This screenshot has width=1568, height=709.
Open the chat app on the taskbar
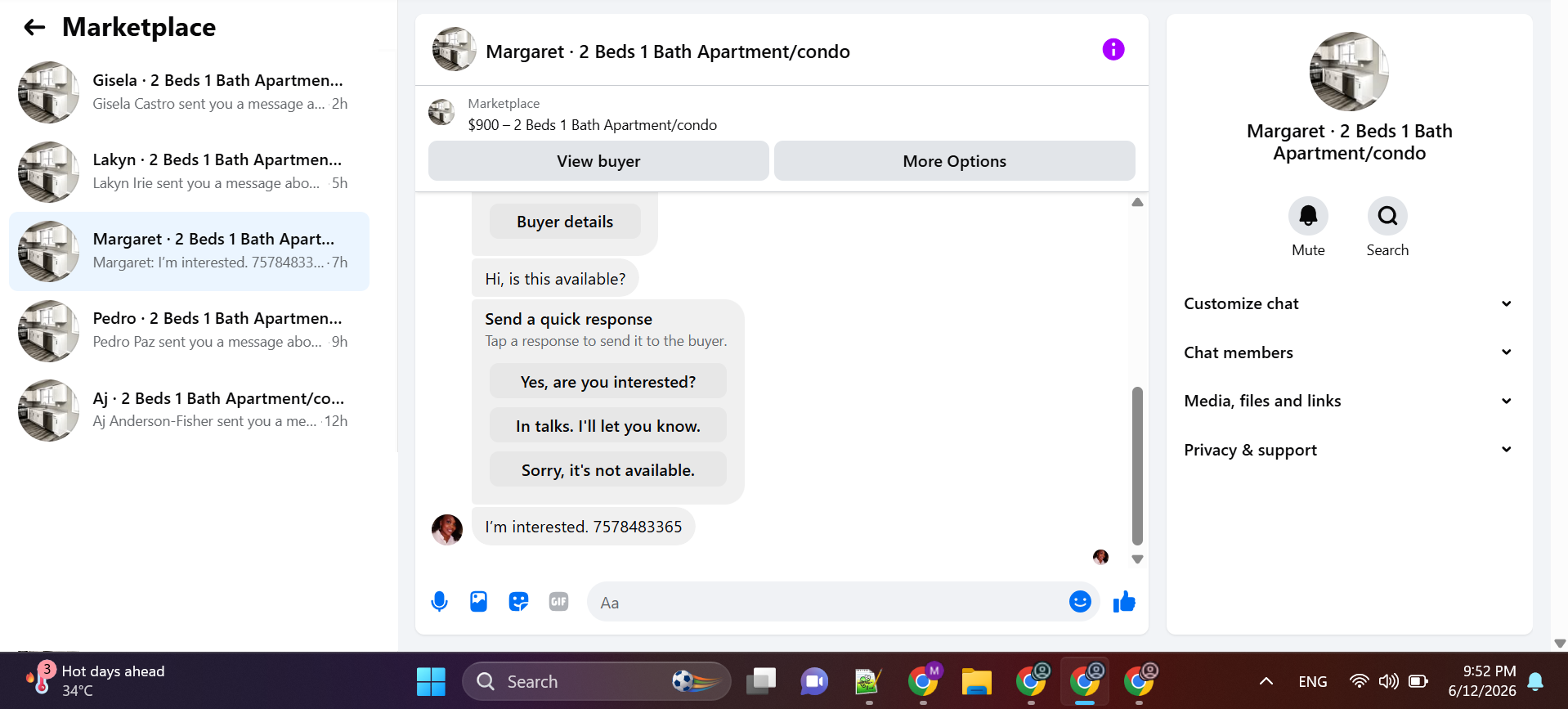(x=814, y=681)
